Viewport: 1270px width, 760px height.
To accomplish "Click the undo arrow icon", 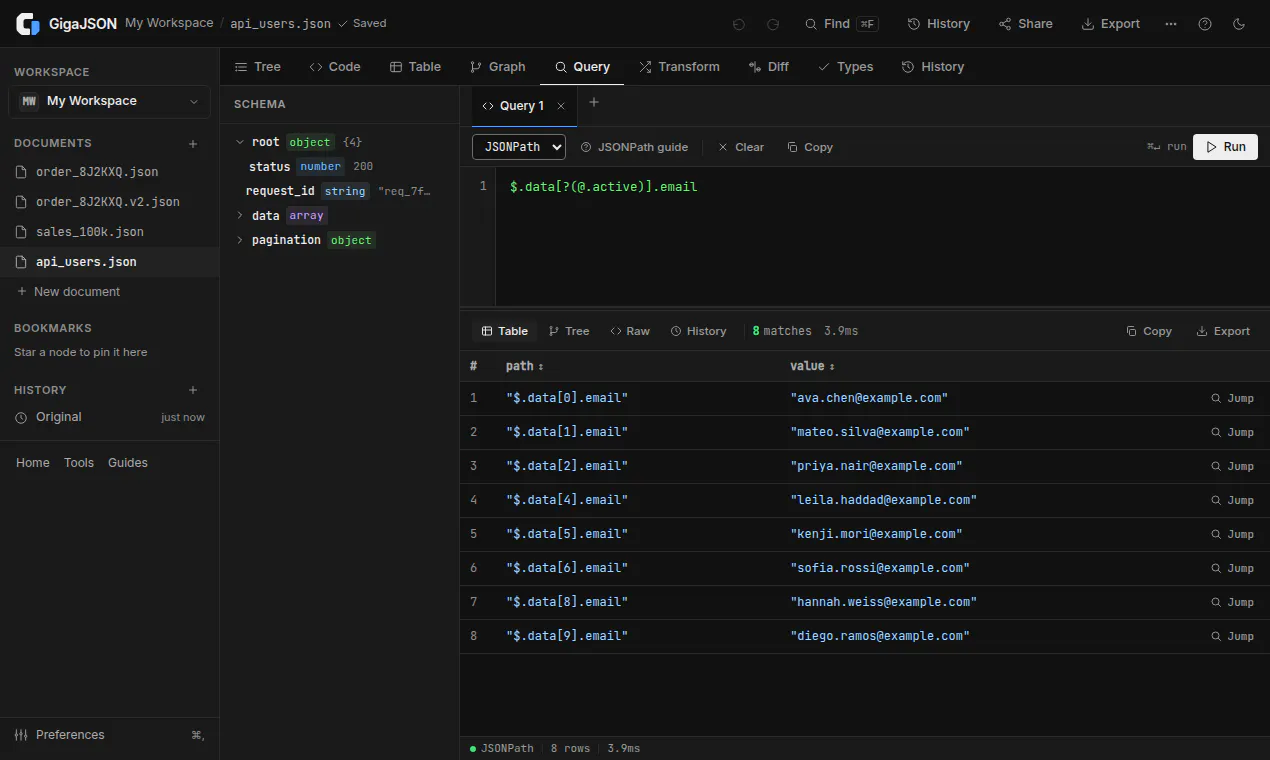I will coord(739,24).
